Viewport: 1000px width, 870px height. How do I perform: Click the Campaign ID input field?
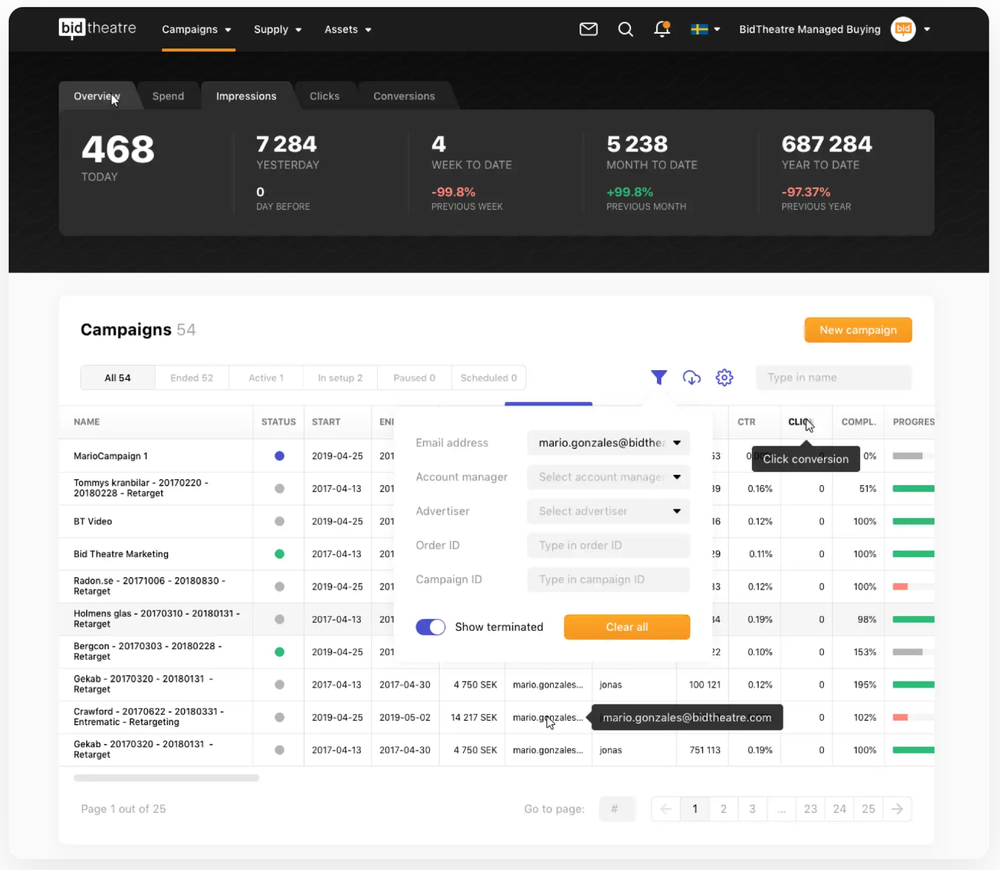608,579
